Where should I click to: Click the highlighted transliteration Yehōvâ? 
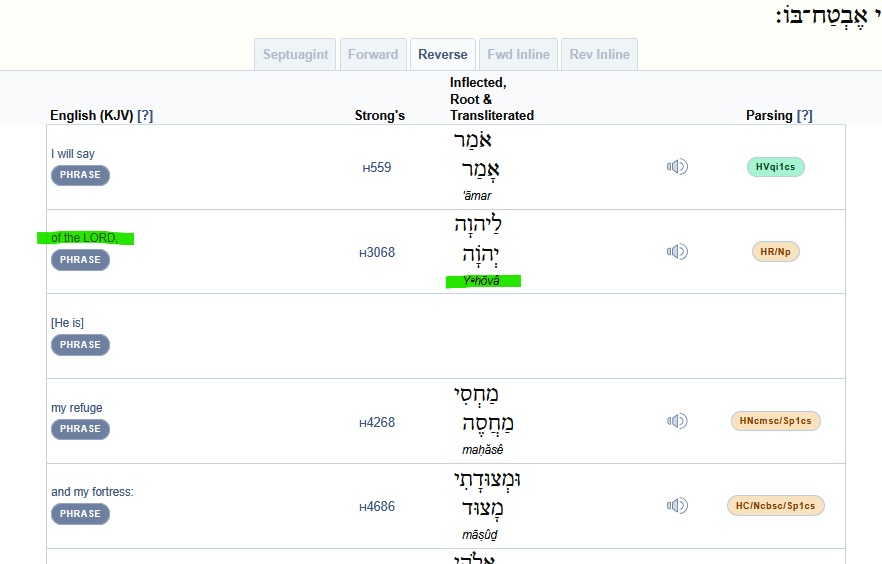[x=482, y=281]
